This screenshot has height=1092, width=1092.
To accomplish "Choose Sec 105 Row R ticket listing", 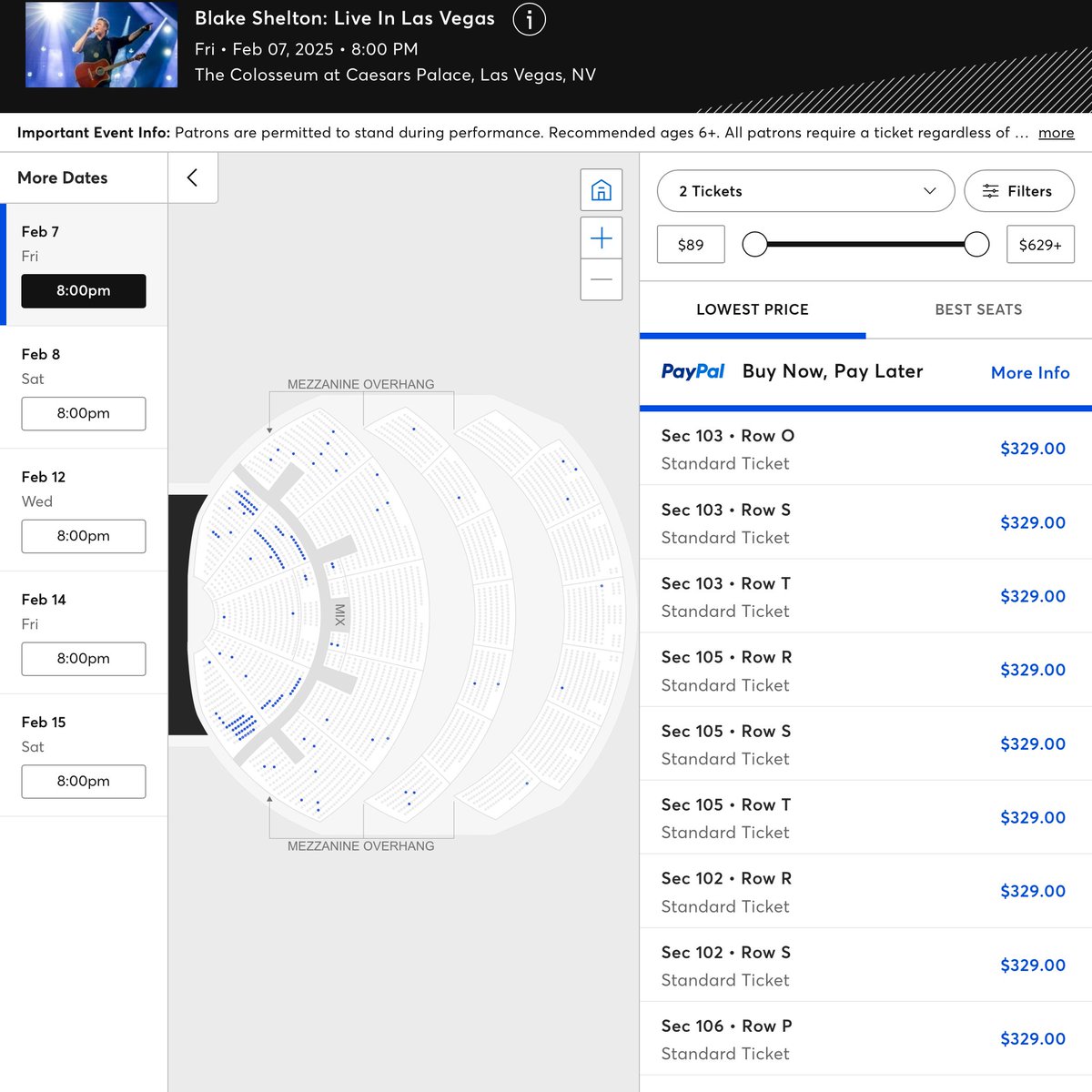I will [x=865, y=670].
